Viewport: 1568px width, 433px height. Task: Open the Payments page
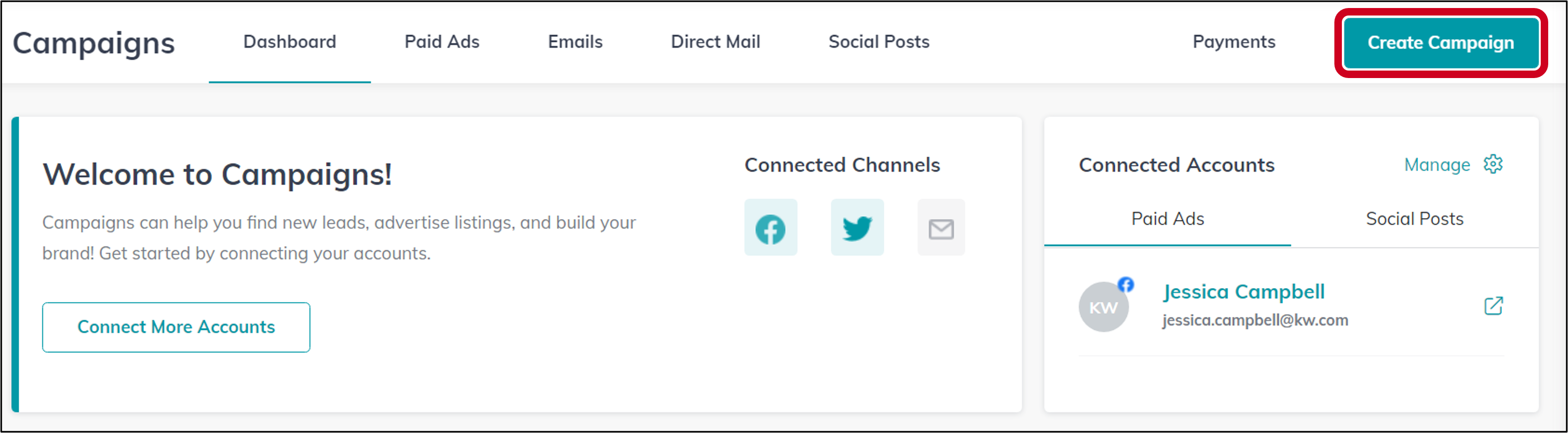[x=1234, y=42]
